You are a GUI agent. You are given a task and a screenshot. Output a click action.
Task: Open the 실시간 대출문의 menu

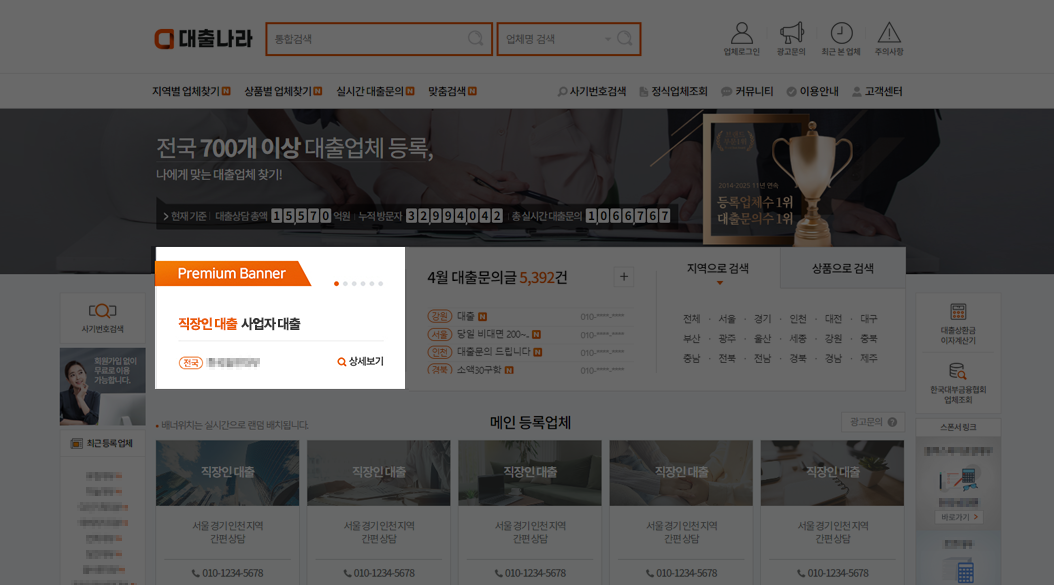(373, 89)
